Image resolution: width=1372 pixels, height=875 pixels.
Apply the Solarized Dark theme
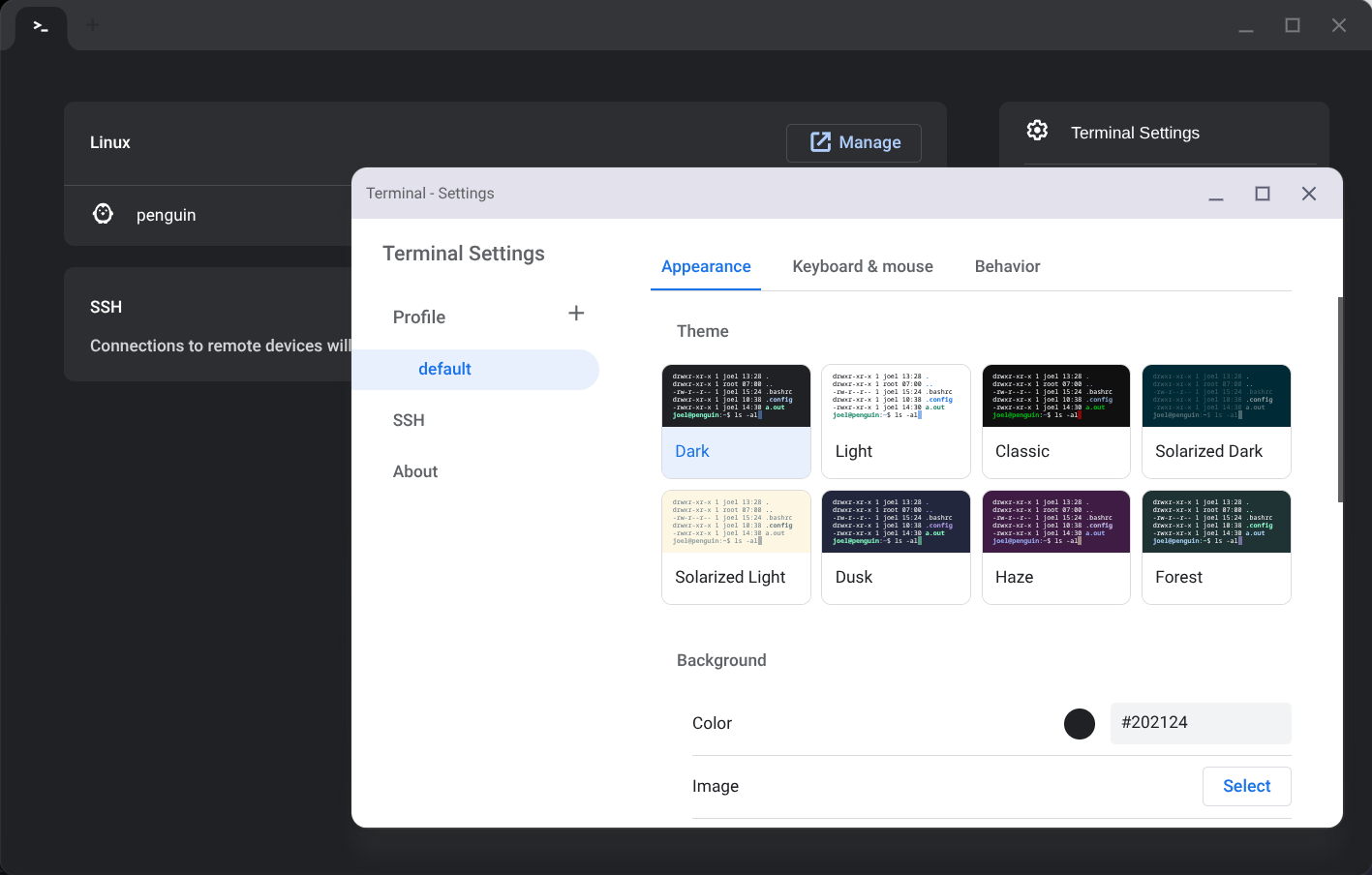(1216, 421)
